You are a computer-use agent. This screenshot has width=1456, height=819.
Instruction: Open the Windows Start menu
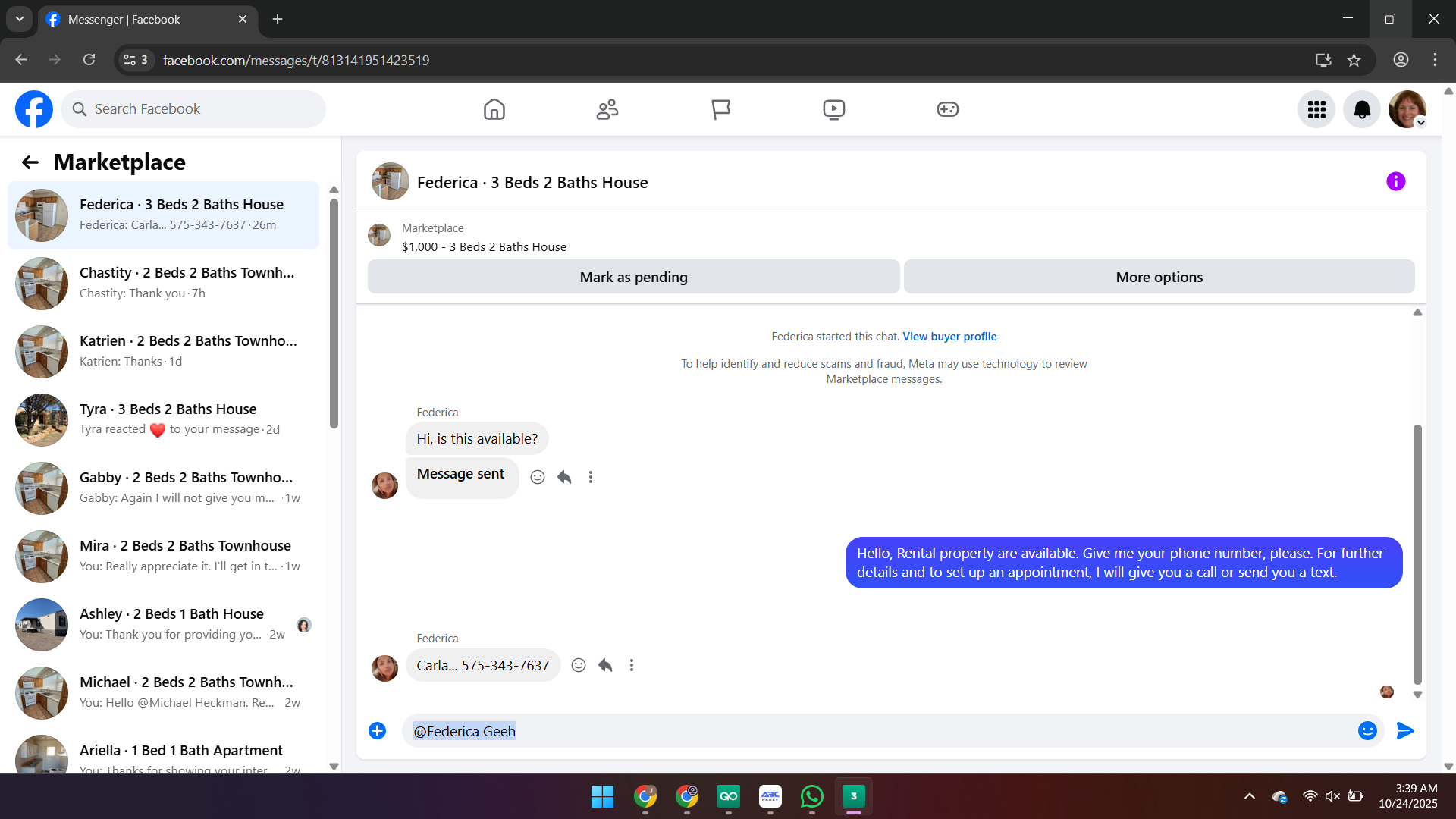602,796
